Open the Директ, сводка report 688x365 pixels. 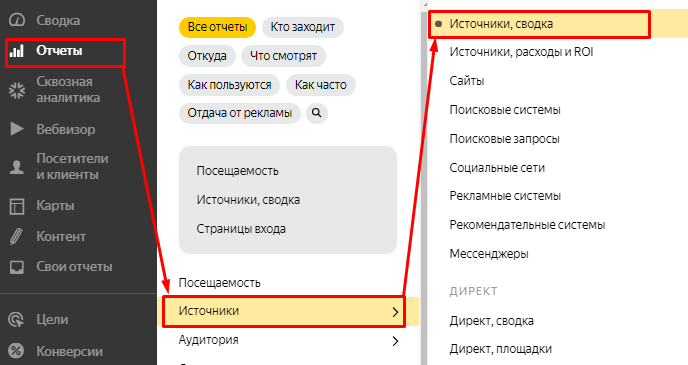pos(491,321)
